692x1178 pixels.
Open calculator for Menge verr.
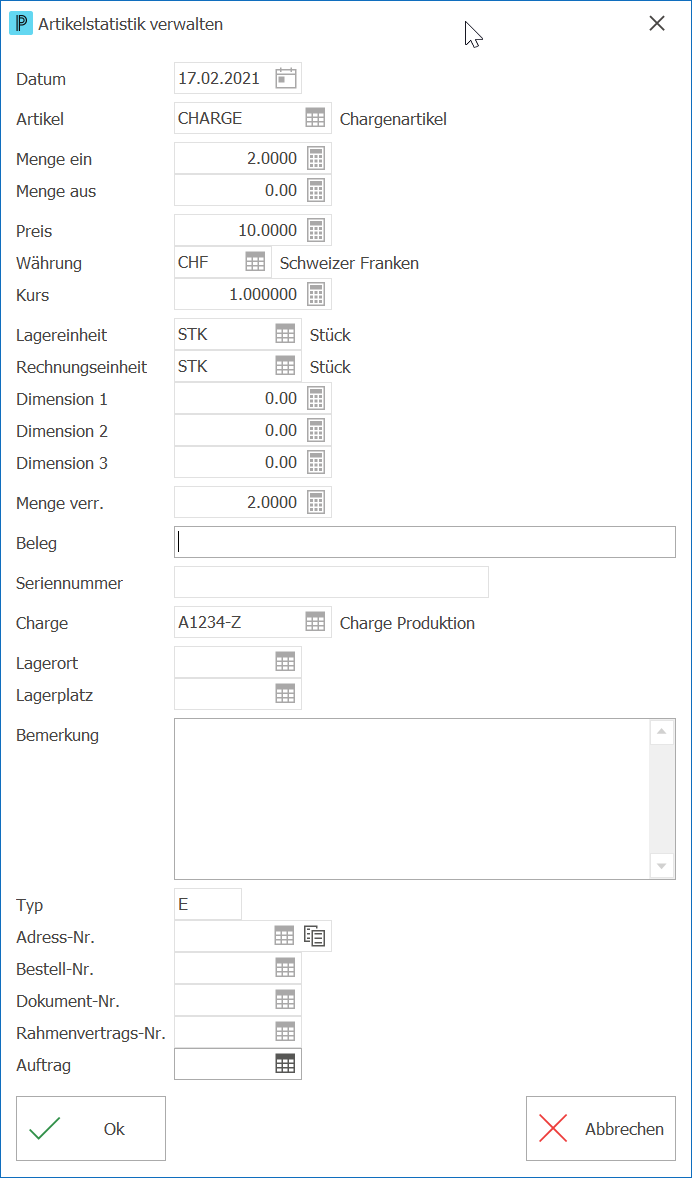coord(316,503)
